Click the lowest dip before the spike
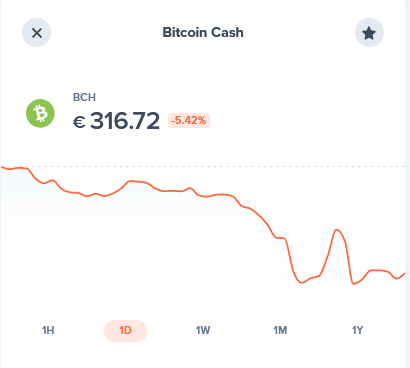 (x=302, y=283)
